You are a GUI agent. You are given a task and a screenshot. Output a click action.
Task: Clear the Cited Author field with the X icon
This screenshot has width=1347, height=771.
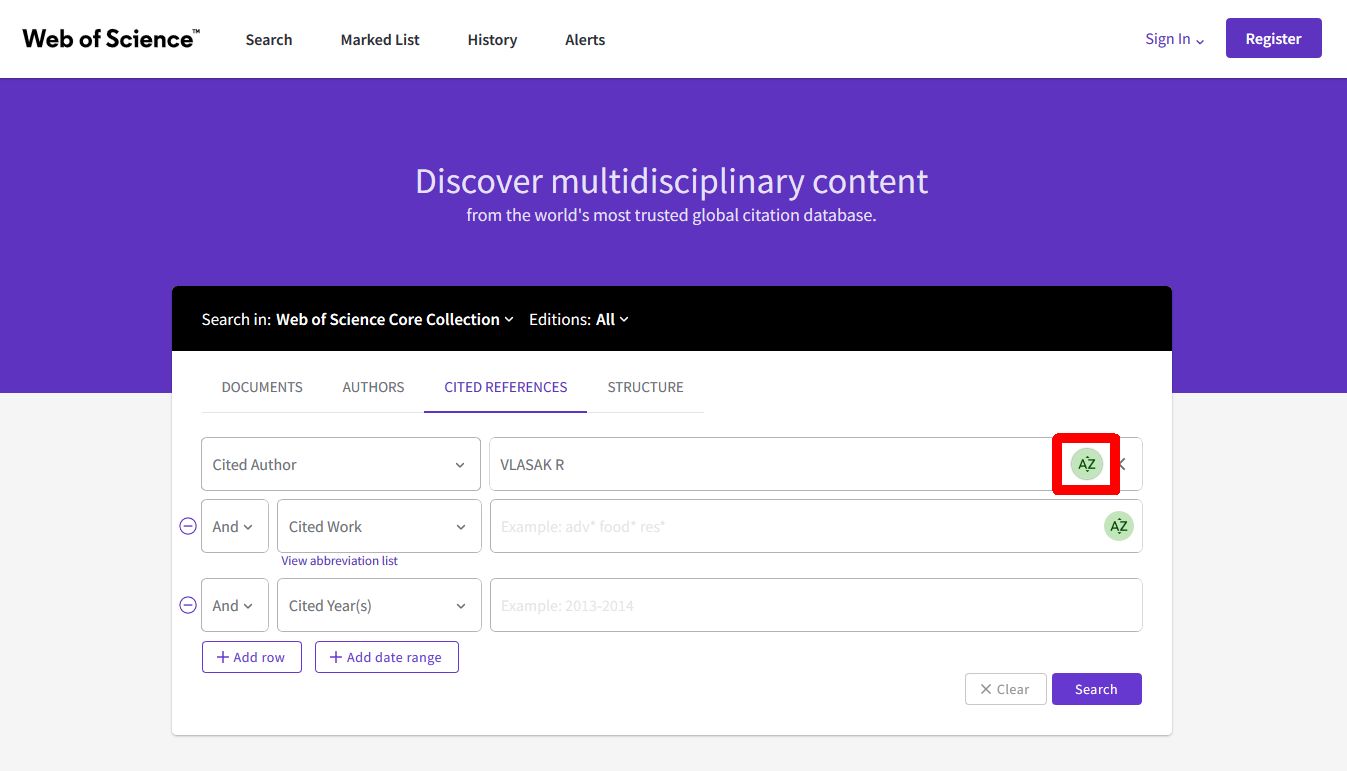point(1122,464)
